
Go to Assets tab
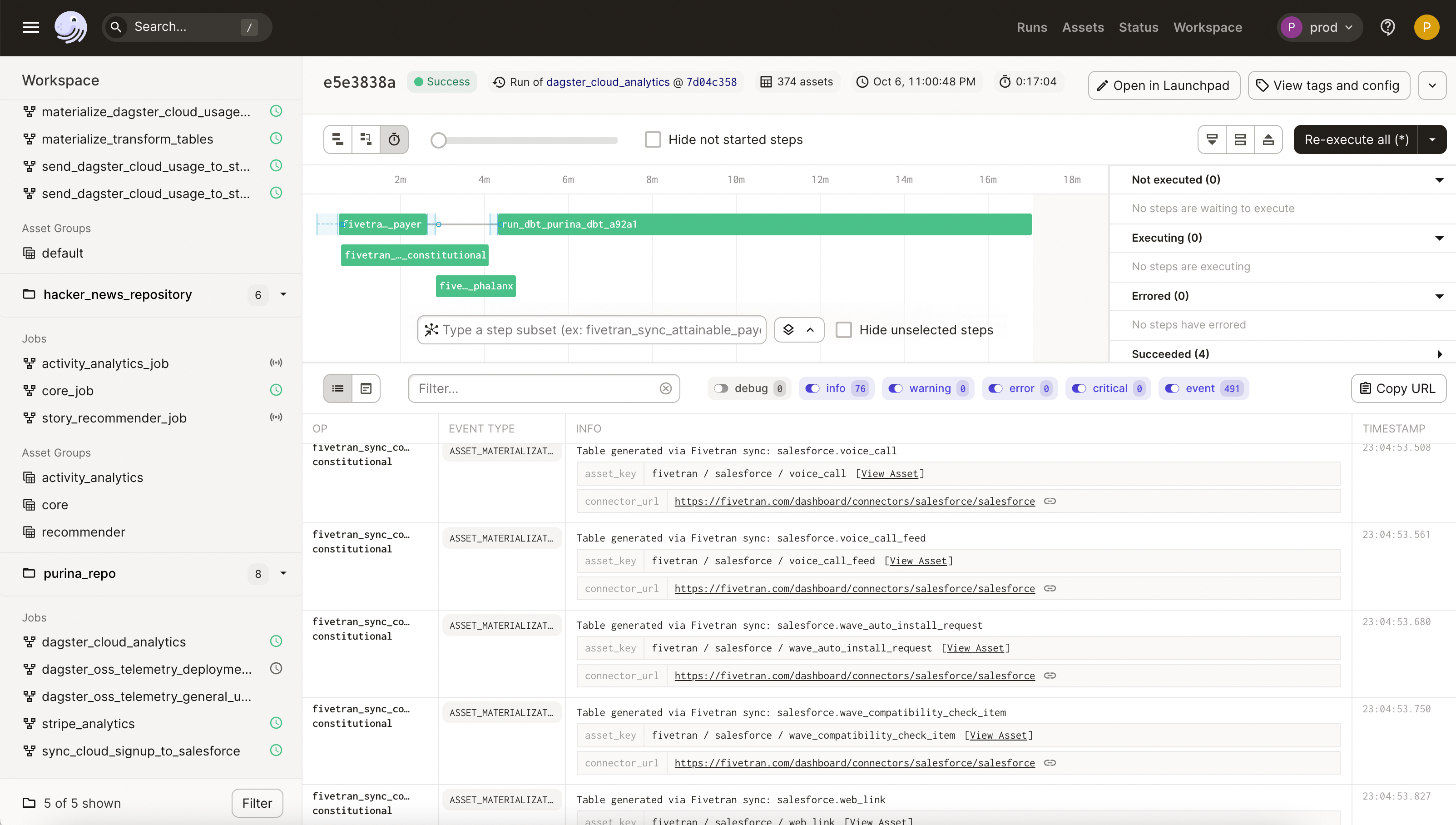1083,27
